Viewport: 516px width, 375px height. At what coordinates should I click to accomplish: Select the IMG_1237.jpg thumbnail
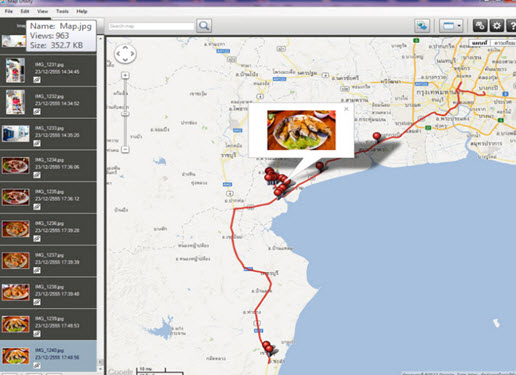click(x=16, y=261)
